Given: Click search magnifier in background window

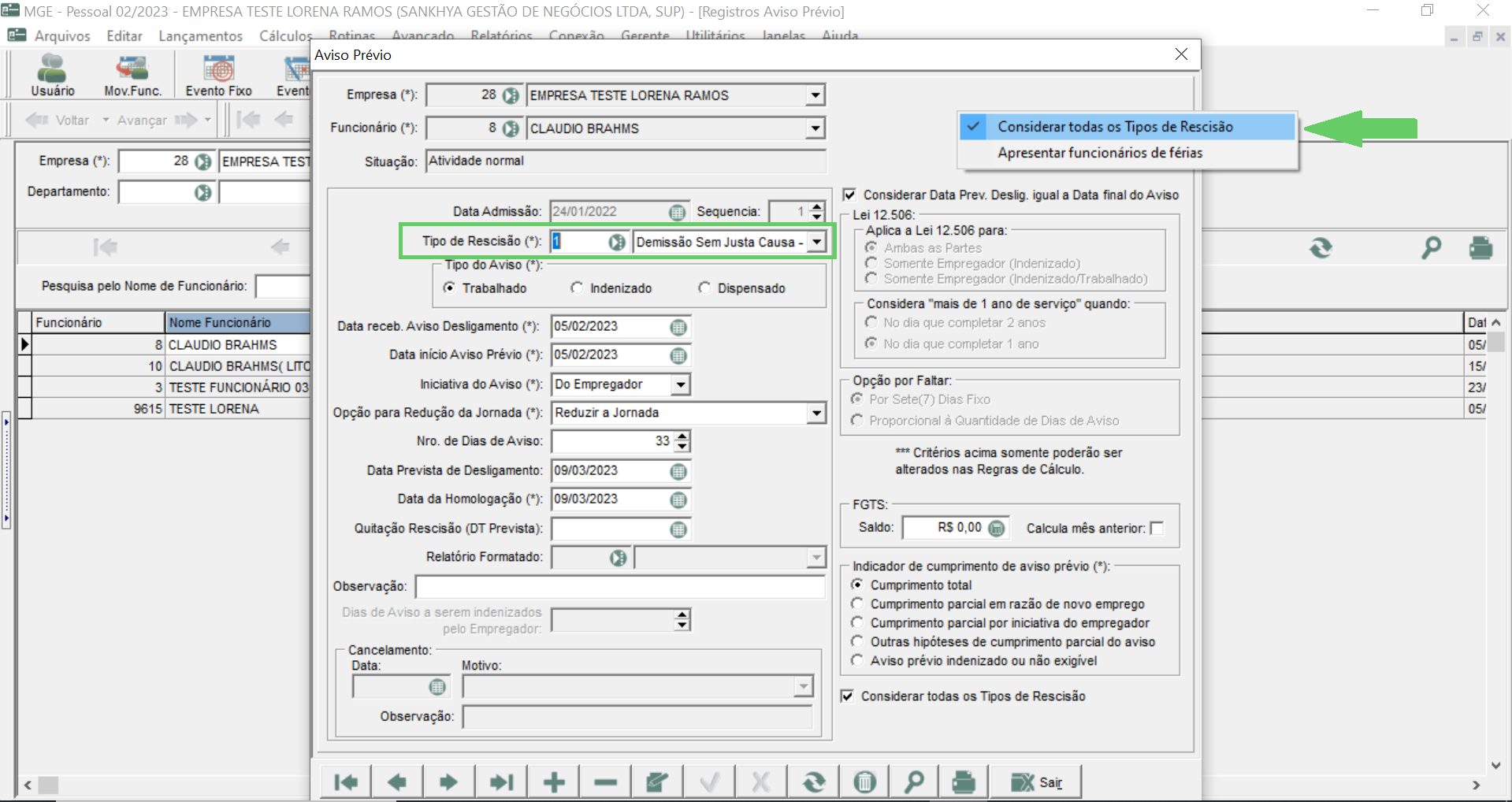Looking at the screenshot, I should 1431,248.
